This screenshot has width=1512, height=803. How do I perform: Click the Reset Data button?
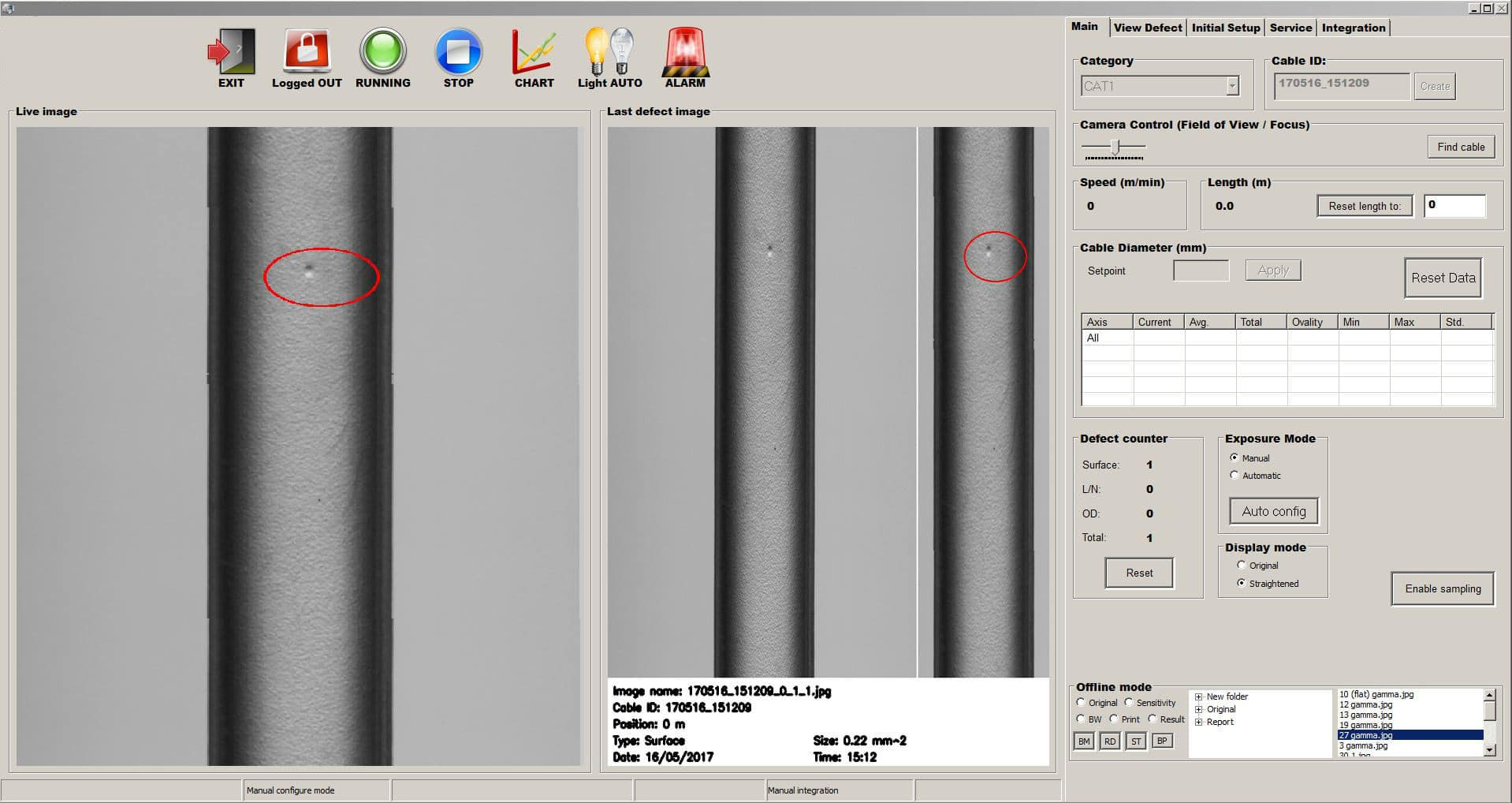point(1443,278)
